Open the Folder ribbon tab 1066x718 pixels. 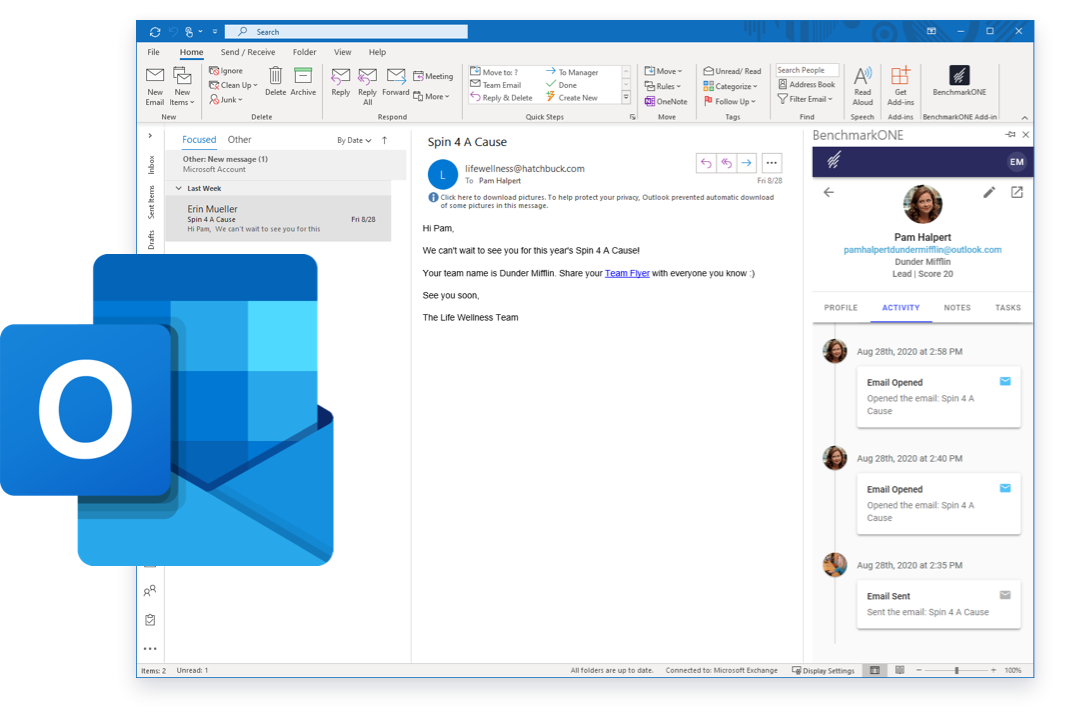(305, 52)
